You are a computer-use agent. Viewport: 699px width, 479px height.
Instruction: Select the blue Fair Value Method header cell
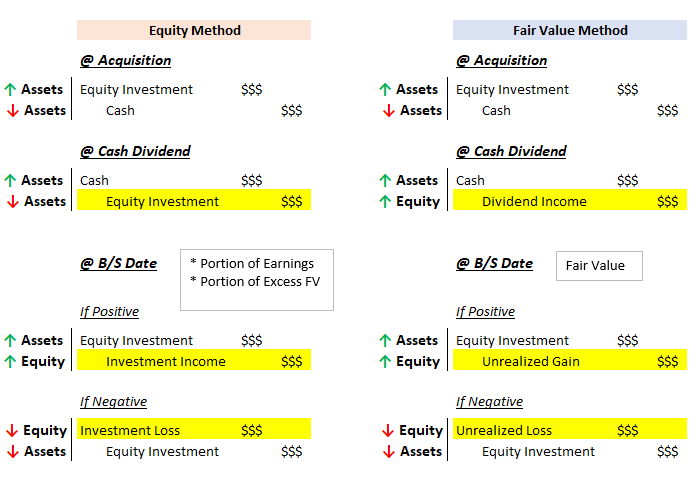[570, 30]
